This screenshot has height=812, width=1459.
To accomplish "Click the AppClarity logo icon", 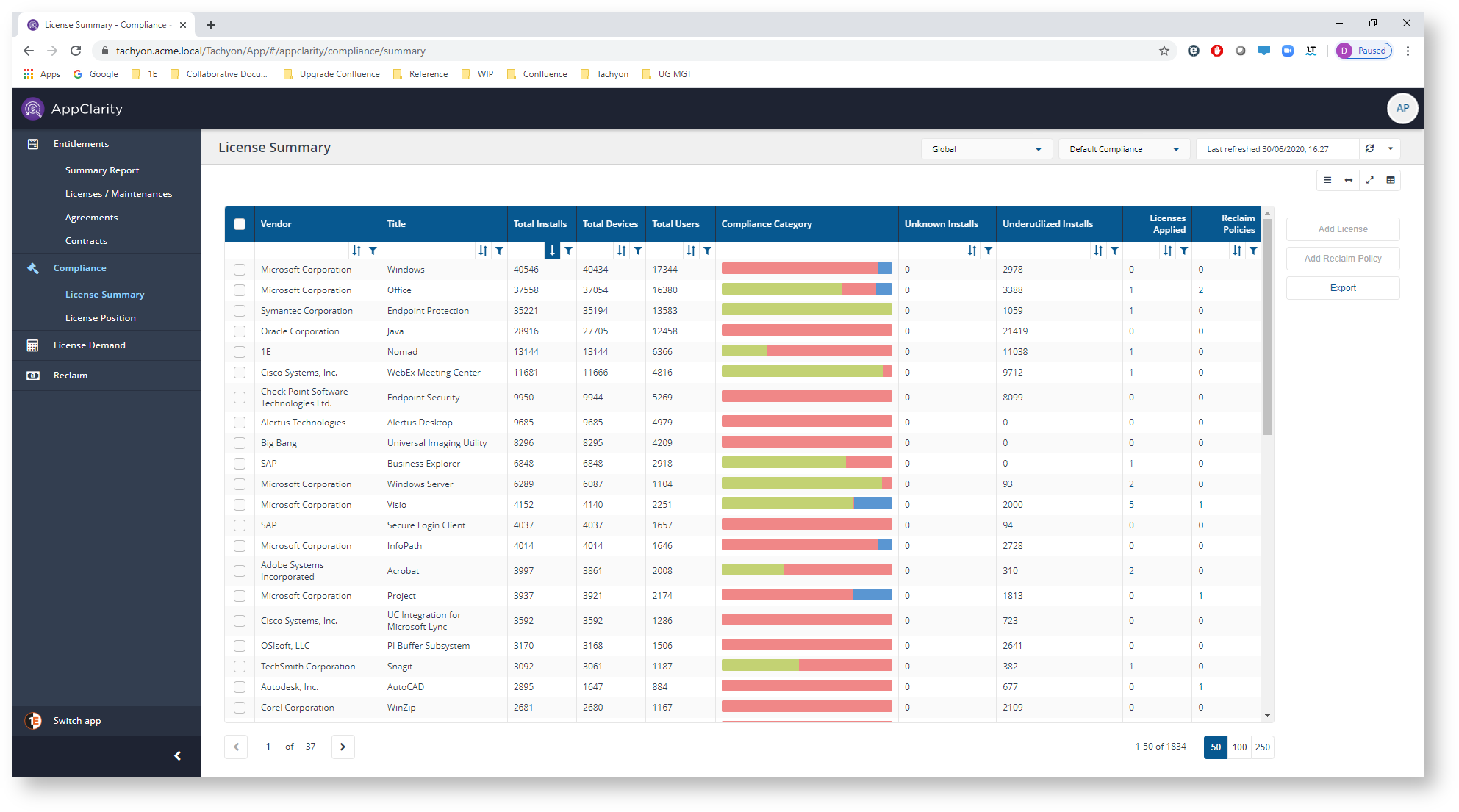I will [33, 109].
